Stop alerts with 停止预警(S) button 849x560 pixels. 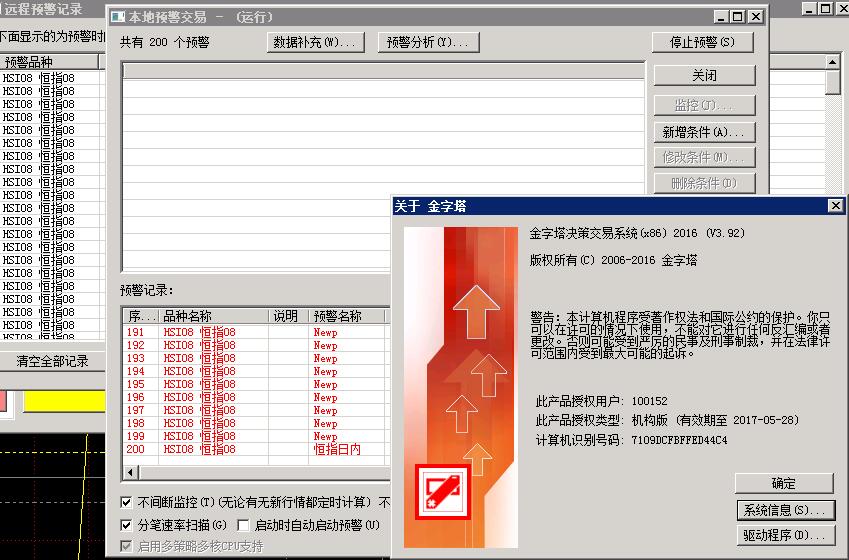(702, 42)
